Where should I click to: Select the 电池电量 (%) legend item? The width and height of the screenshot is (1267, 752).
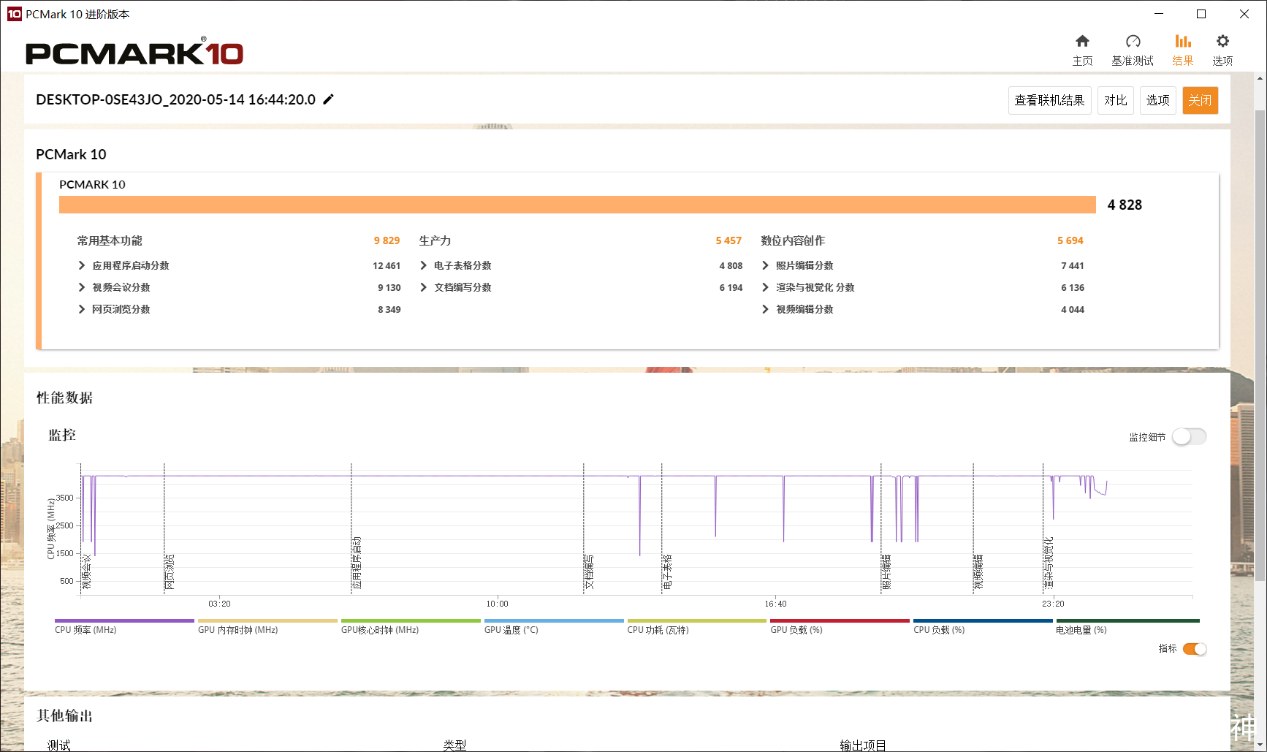coord(1127,626)
